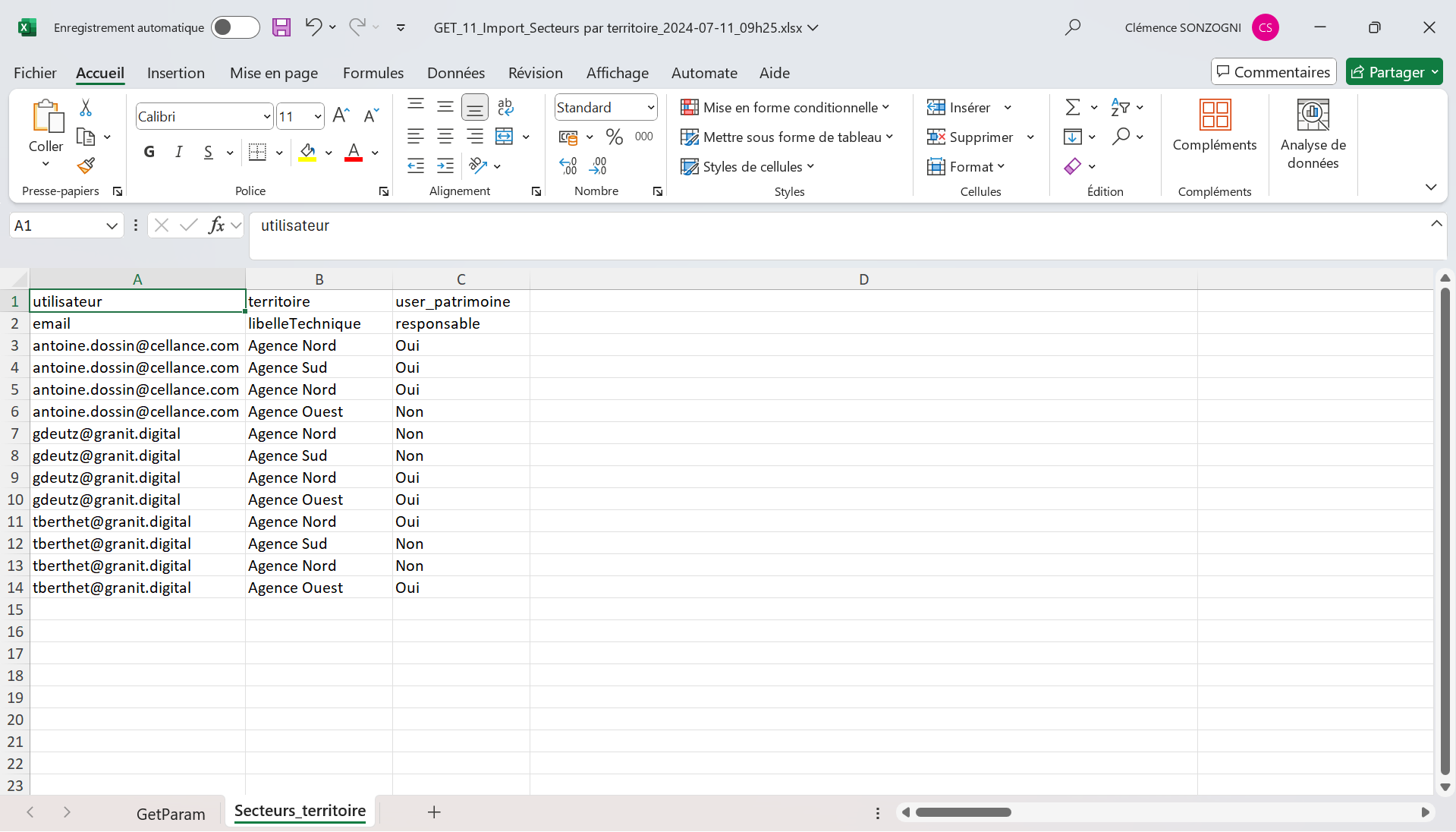Toggle italic formatting

[178, 153]
